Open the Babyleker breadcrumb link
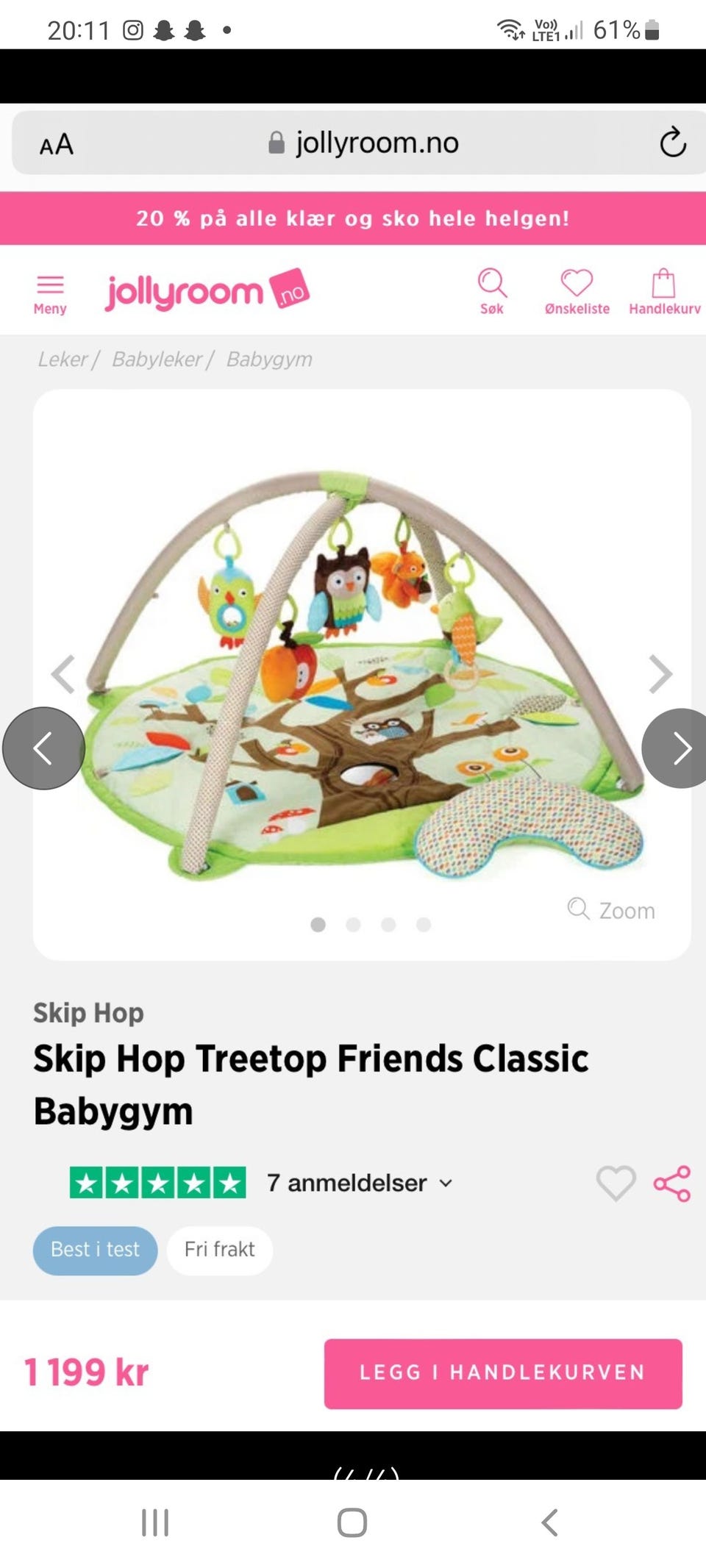 pos(157,359)
